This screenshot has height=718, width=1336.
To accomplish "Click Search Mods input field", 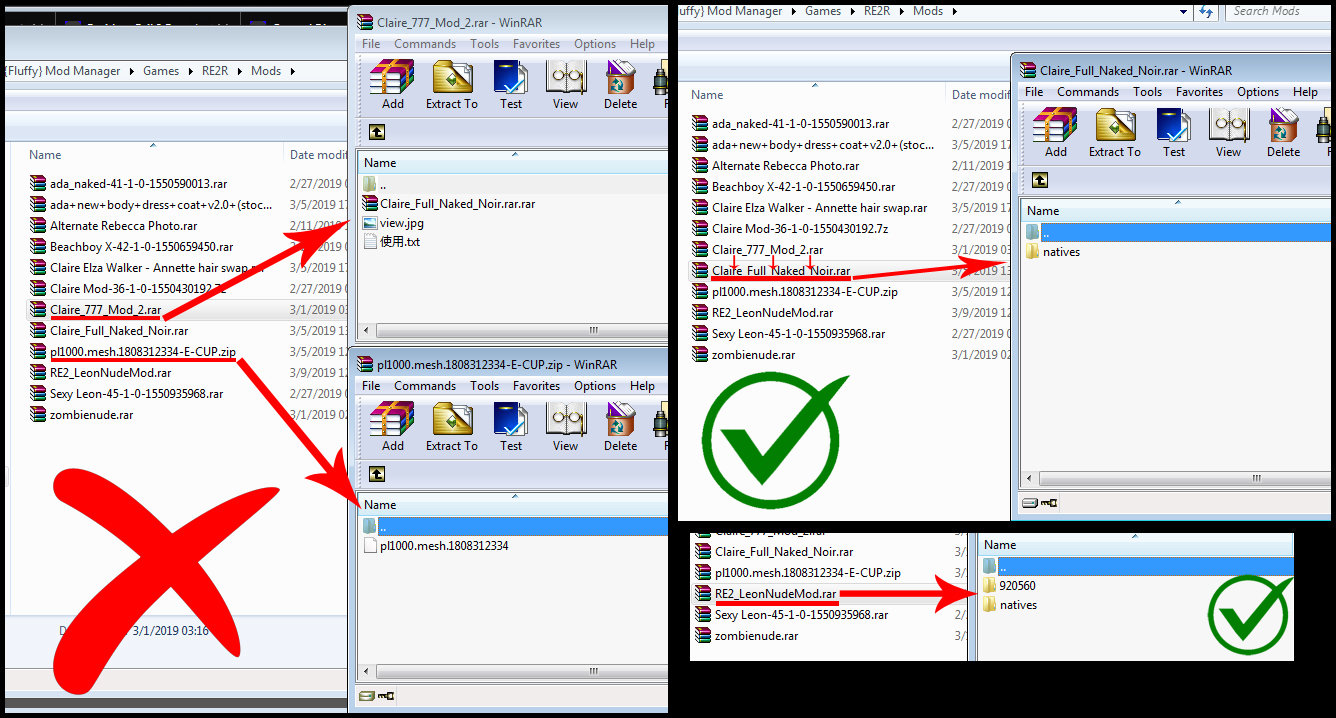I will click(1279, 11).
